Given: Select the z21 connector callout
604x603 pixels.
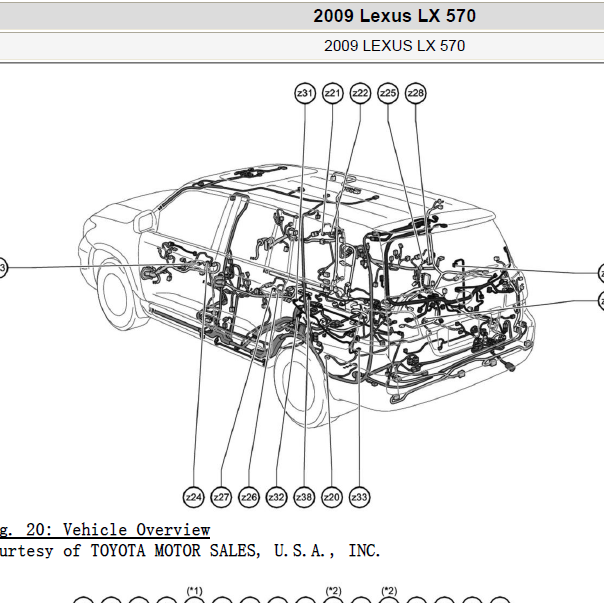Looking at the screenshot, I should (332, 93).
